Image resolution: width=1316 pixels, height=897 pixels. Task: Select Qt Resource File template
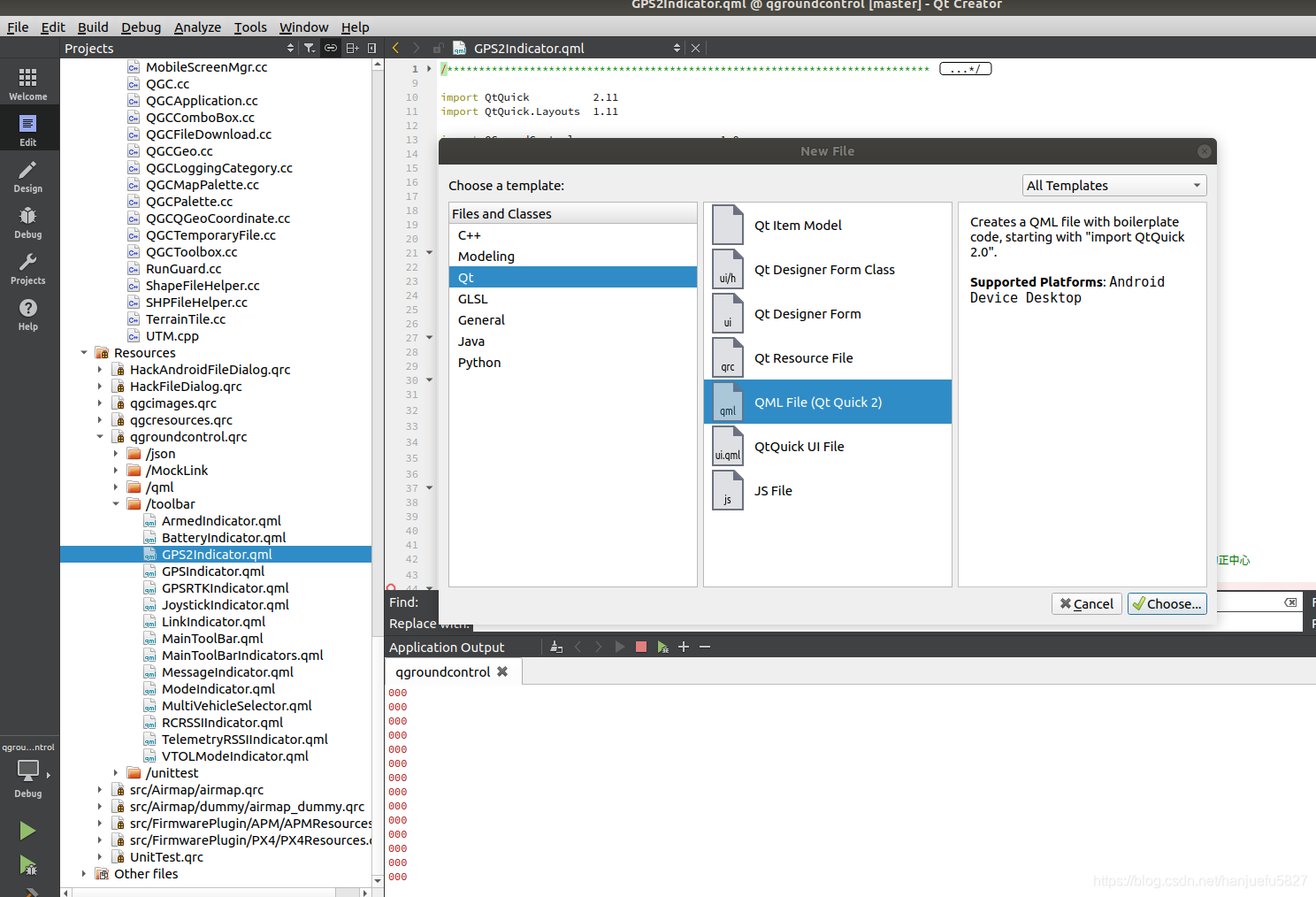(828, 357)
